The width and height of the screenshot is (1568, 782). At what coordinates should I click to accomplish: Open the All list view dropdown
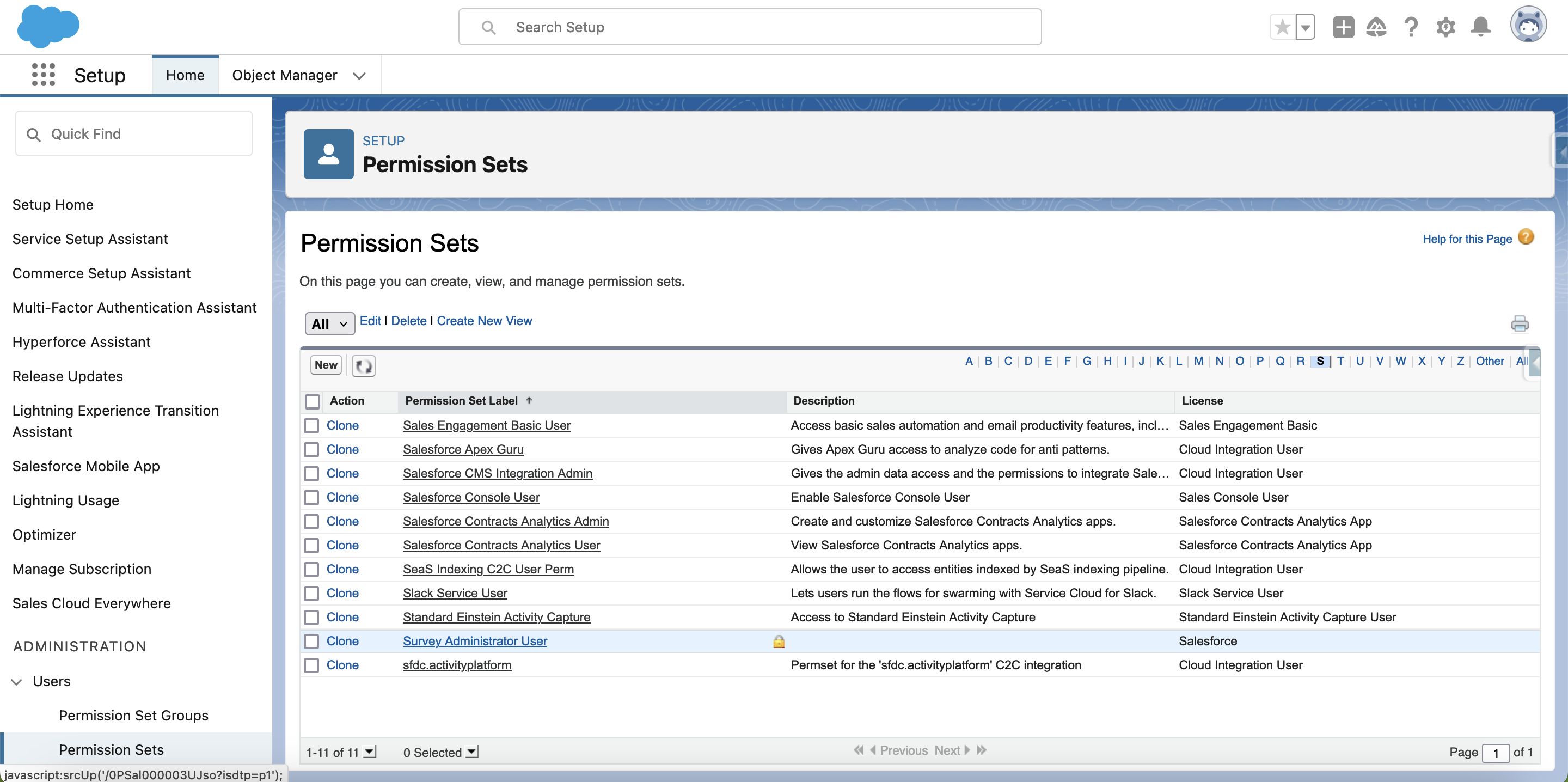[x=329, y=323]
